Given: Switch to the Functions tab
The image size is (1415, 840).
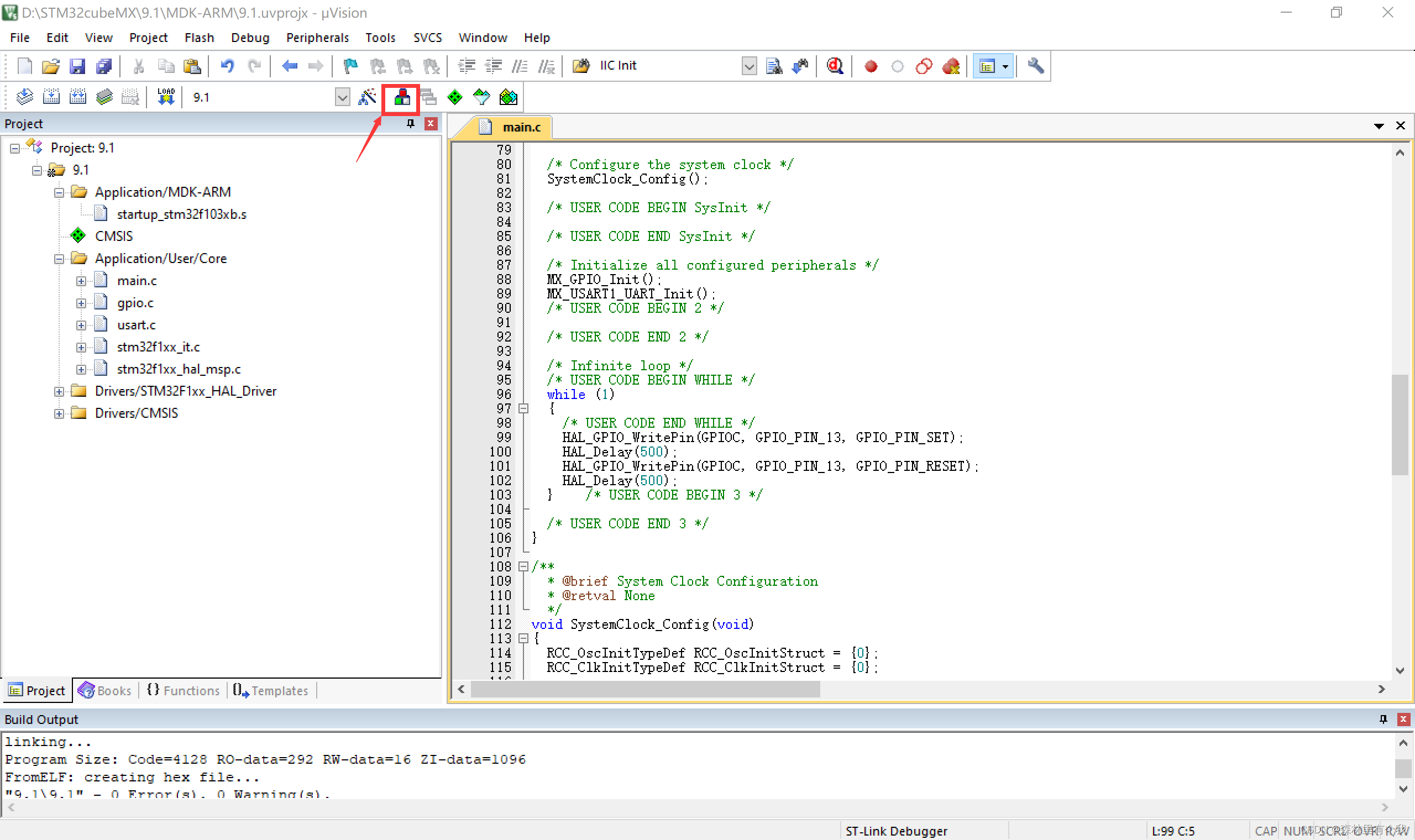Looking at the screenshot, I should 184,691.
